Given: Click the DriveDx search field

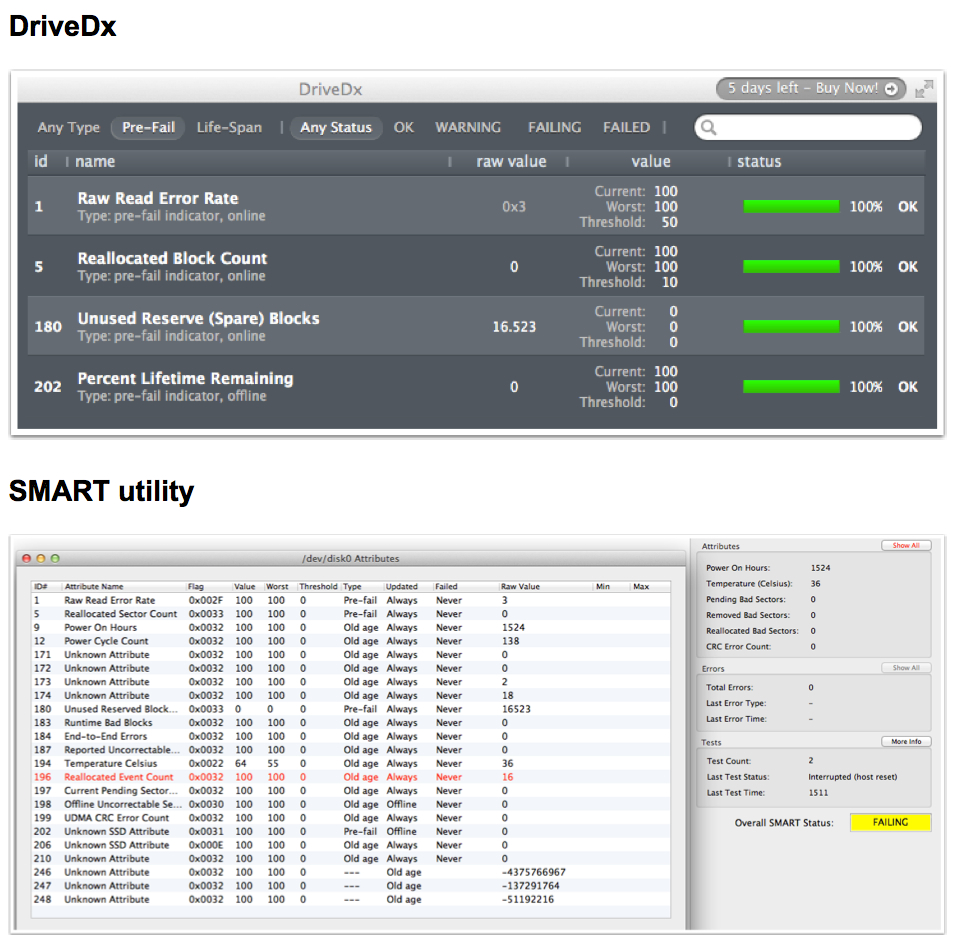Looking at the screenshot, I should click(808, 127).
